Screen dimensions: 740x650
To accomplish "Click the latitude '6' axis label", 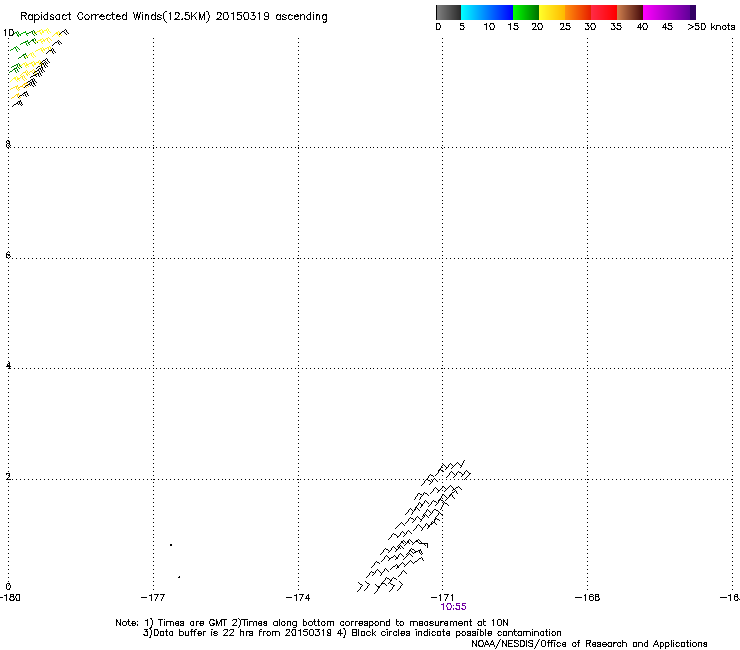I will [8, 255].
